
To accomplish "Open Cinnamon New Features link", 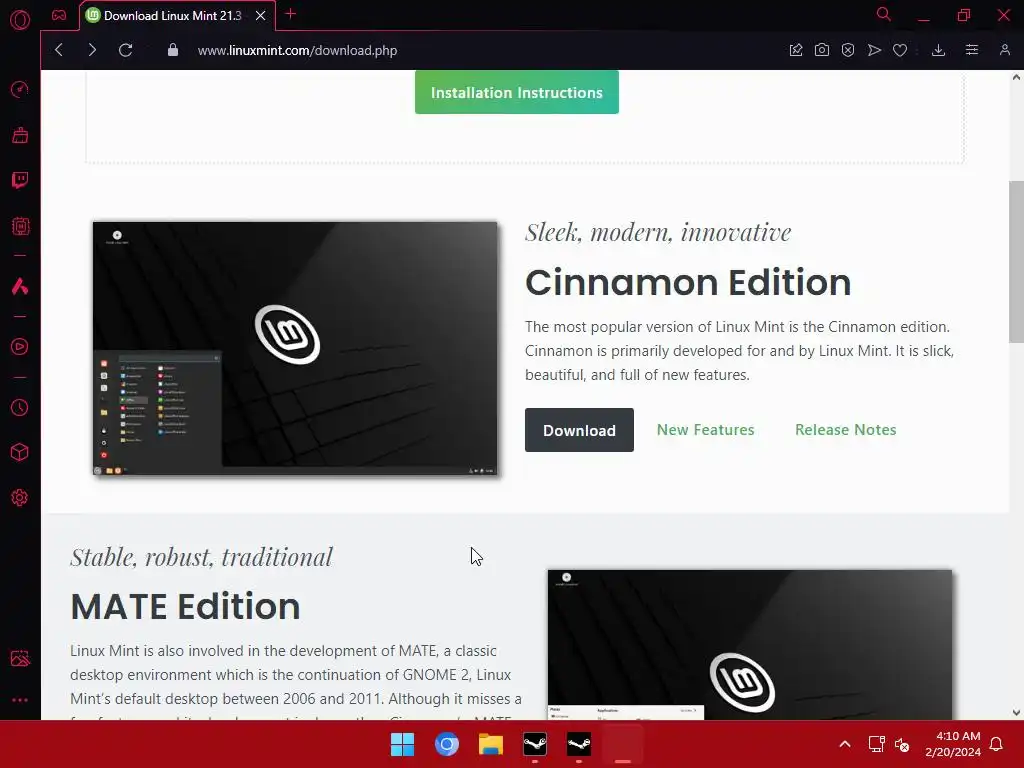I will tap(705, 430).
